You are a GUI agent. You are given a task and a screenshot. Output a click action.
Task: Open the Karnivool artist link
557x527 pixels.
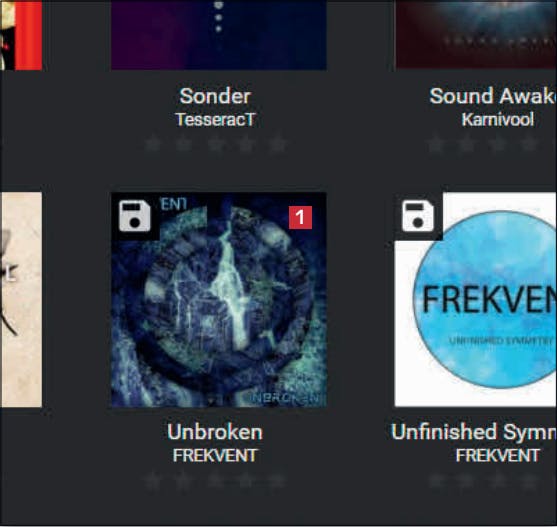coord(498,119)
